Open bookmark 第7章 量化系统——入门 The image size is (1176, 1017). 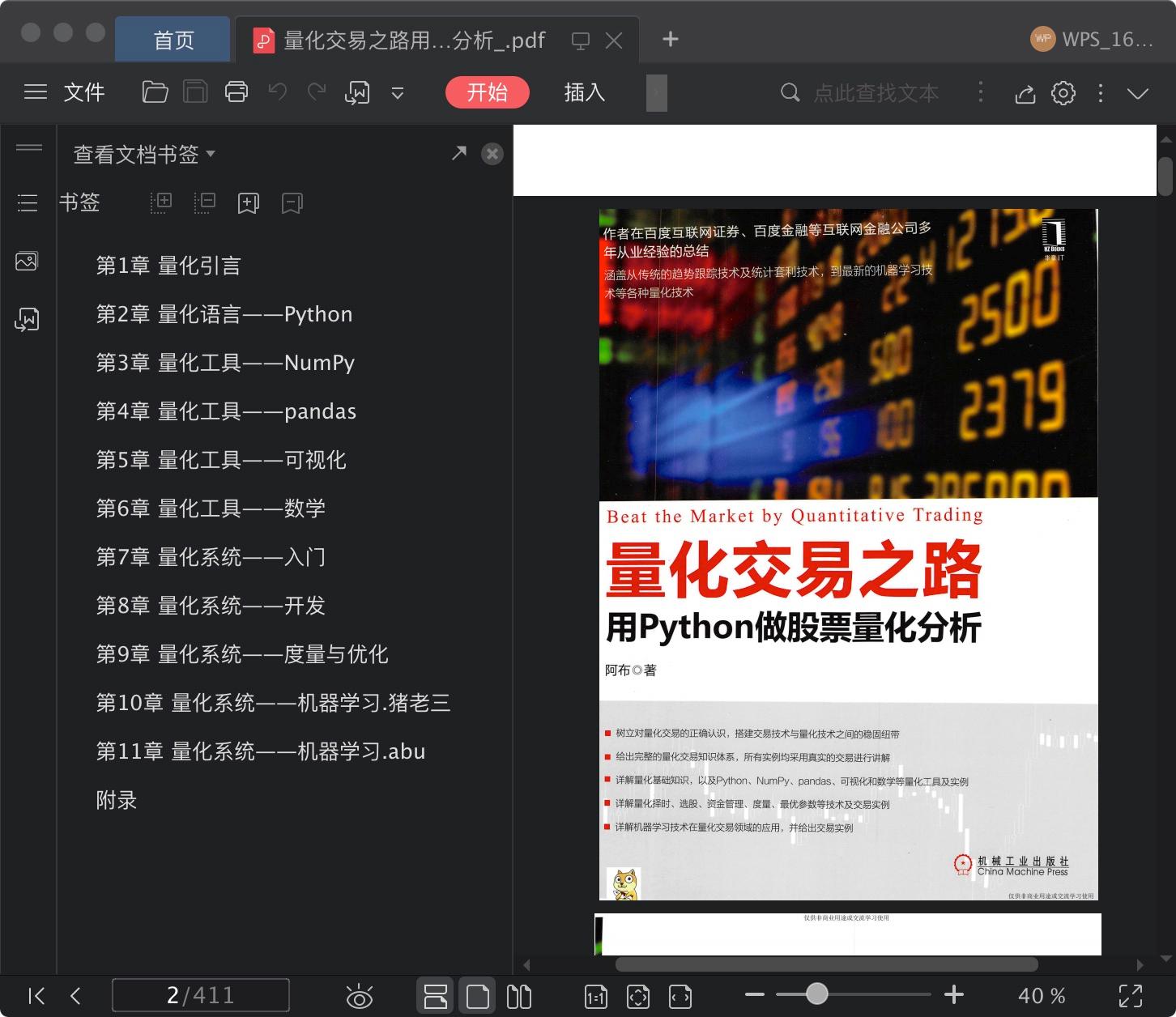click(211, 557)
